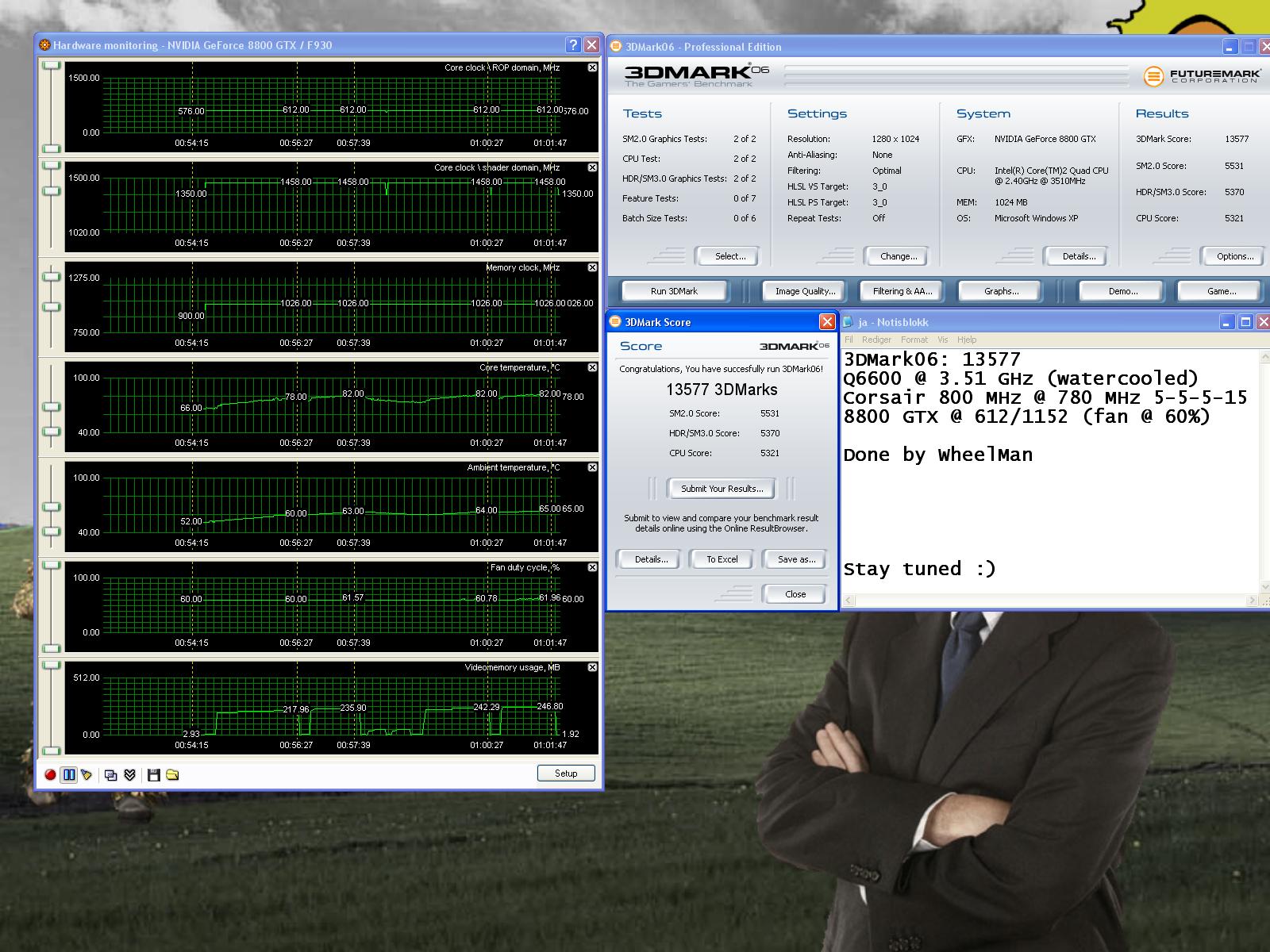Click the lower limit slider handle of the Core temperature graph
The width and height of the screenshot is (1270, 952).
52,432
